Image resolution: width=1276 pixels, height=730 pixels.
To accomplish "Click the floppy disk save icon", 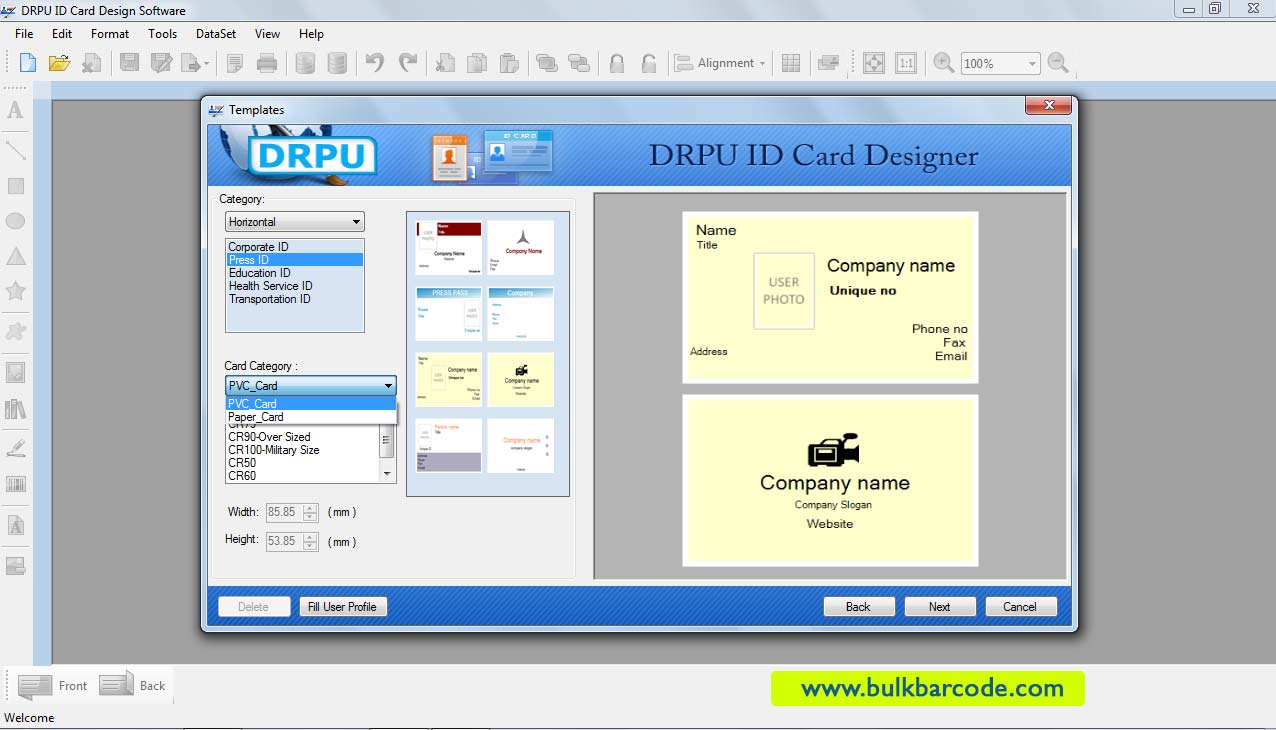I will pyautogui.click(x=129, y=63).
